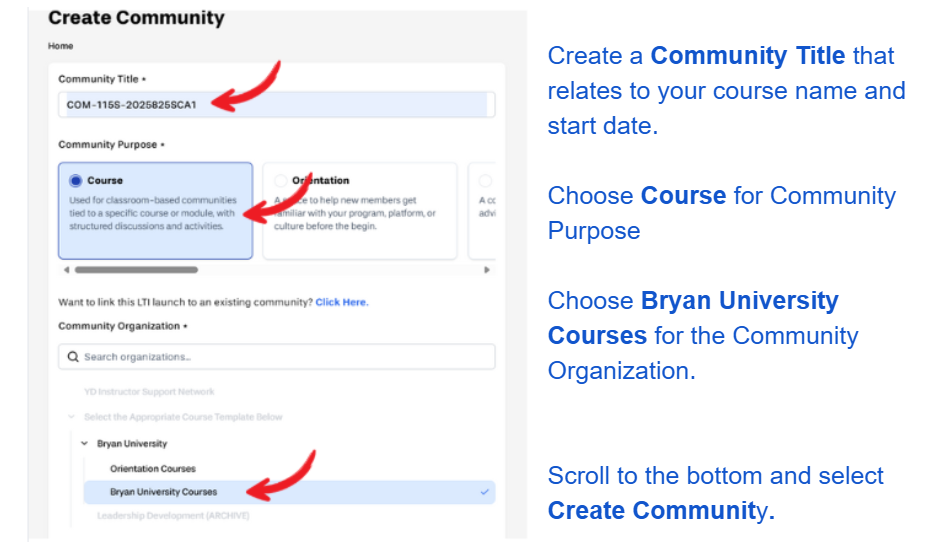Click the Community Purpose label
Image resolution: width=952 pixels, height=542 pixels.
[111, 144]
